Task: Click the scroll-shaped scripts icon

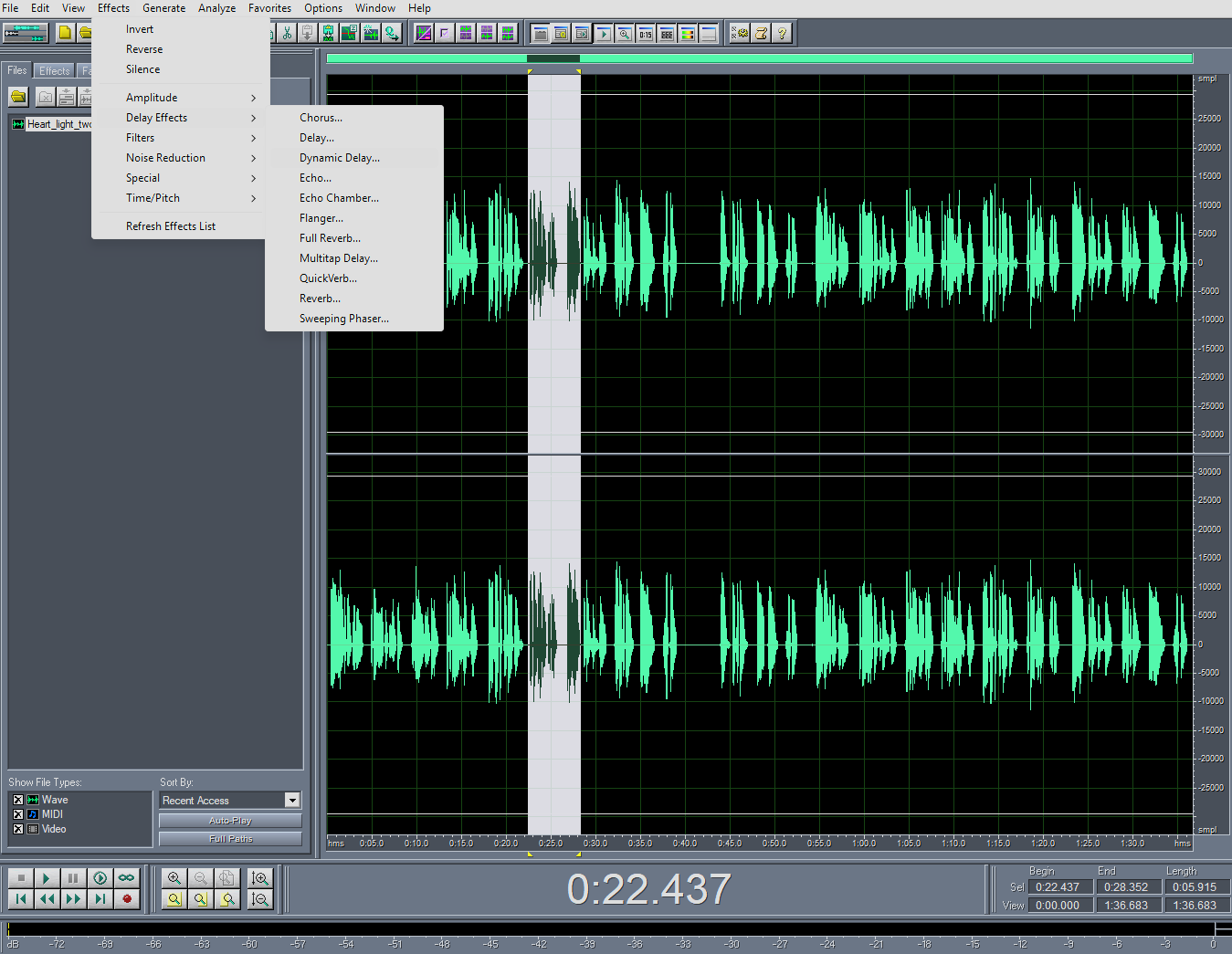Action: click(761, 34)
